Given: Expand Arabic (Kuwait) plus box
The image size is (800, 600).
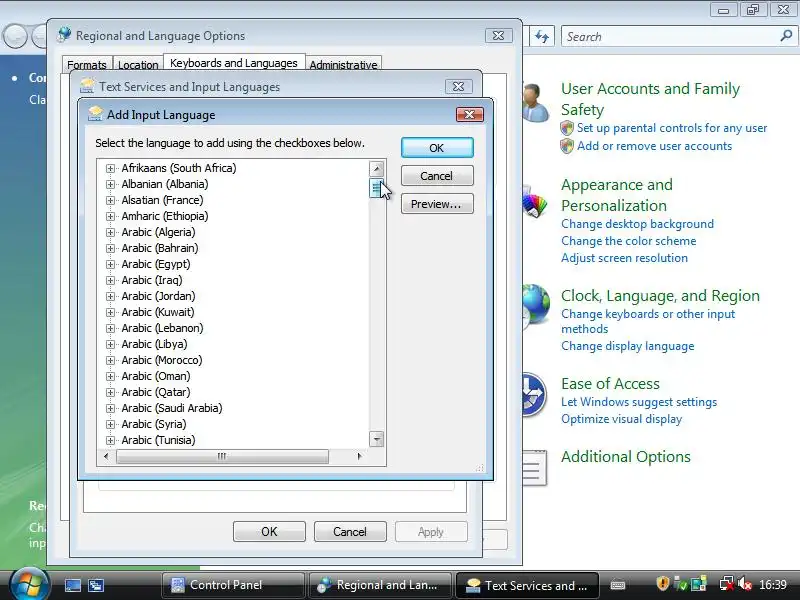Looking at the screenshot, I should point(110,312).
